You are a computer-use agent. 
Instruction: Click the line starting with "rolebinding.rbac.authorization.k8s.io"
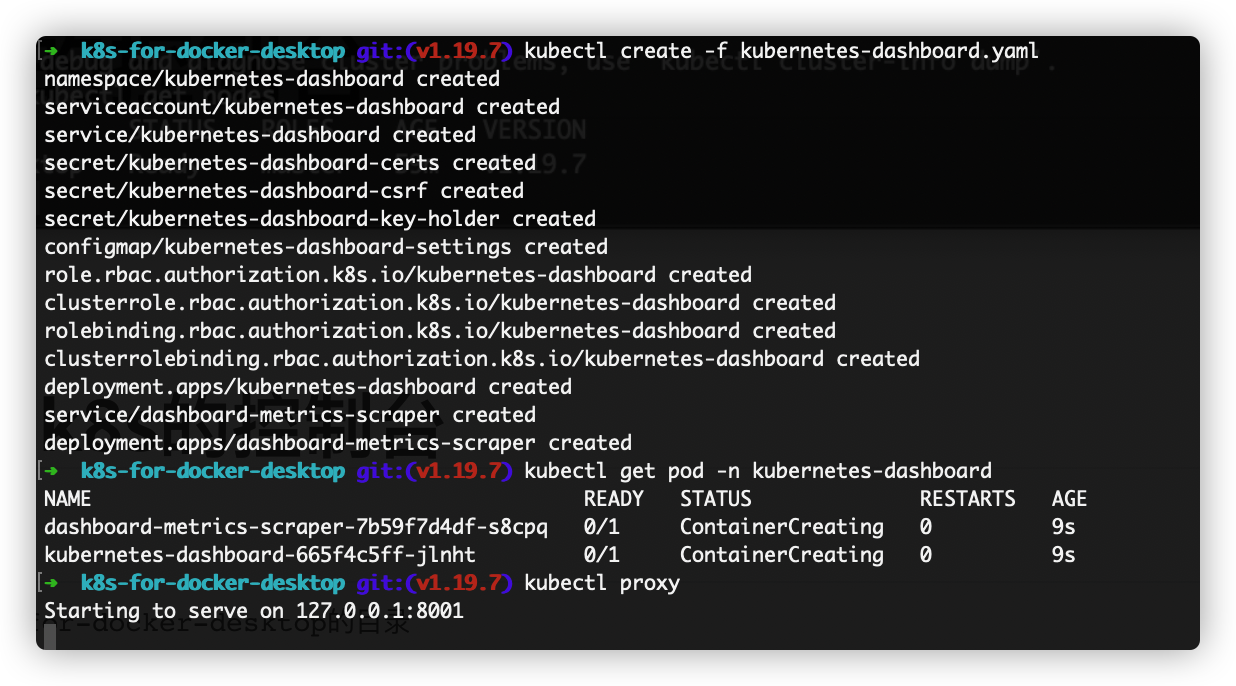439,330
